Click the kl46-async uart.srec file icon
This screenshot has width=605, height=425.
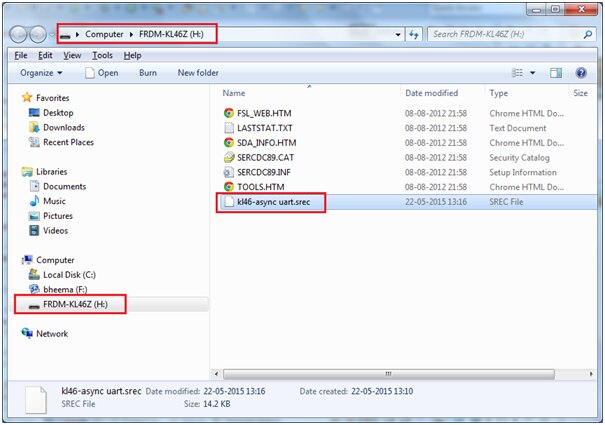229,201
